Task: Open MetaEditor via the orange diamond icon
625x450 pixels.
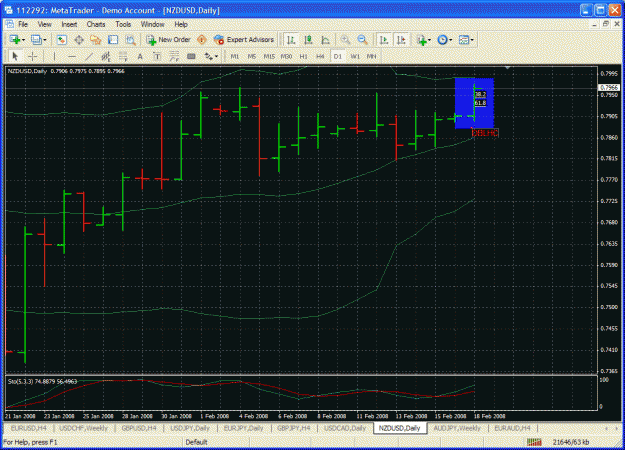Action: [x=202, y=40]
